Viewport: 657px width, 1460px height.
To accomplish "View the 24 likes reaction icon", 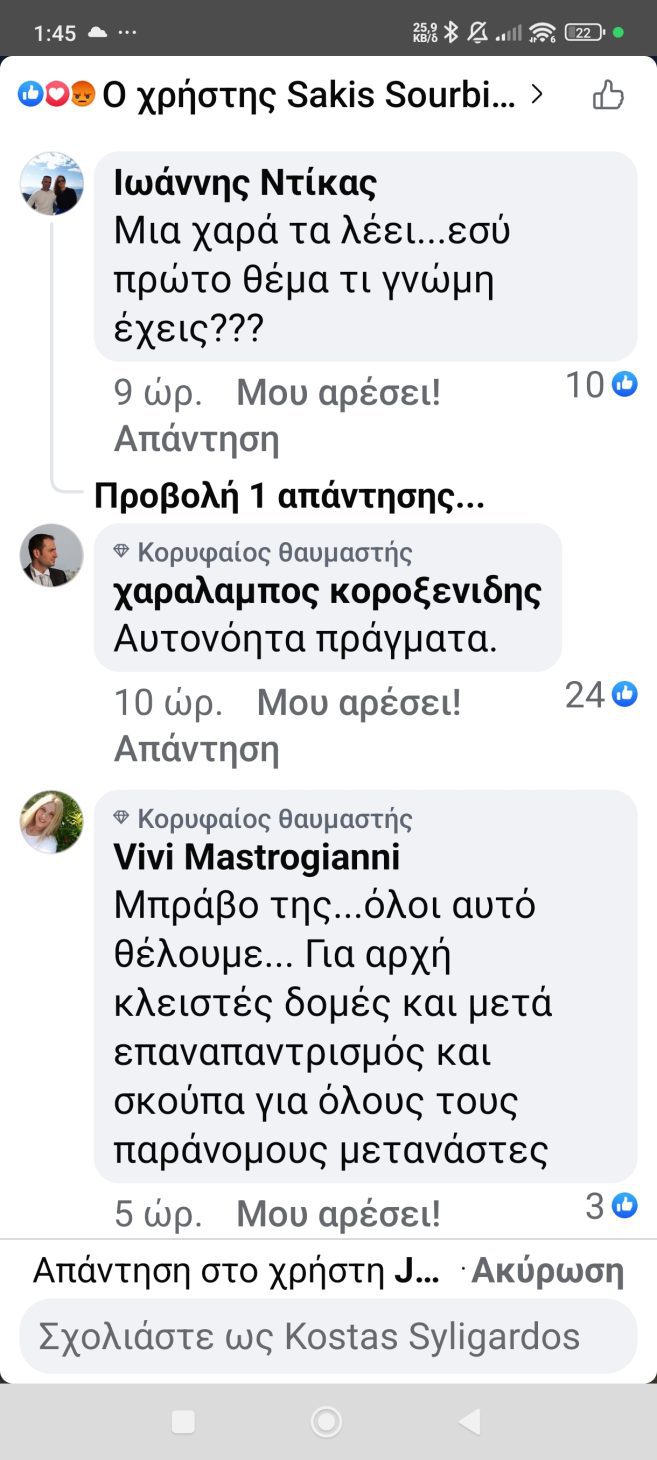I will [625, 694].
